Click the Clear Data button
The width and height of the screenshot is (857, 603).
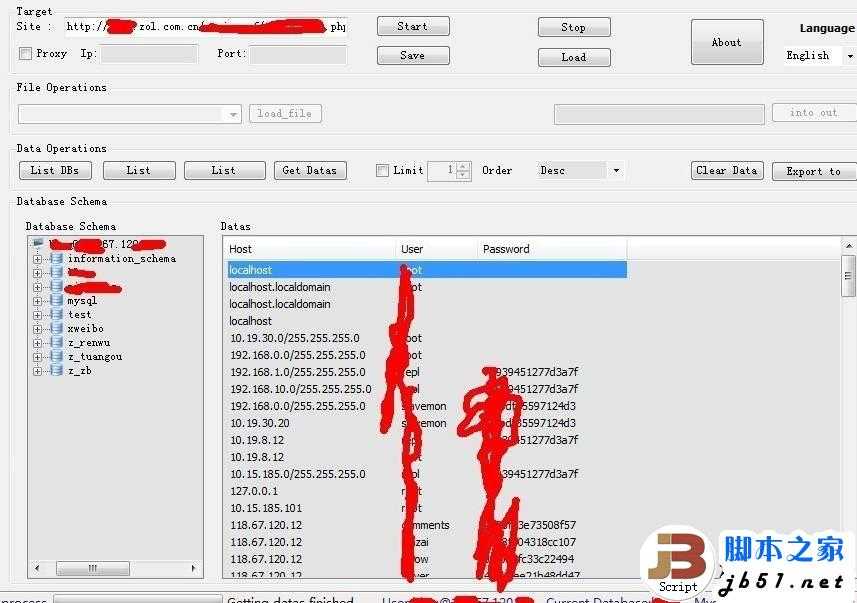[727, 171]
